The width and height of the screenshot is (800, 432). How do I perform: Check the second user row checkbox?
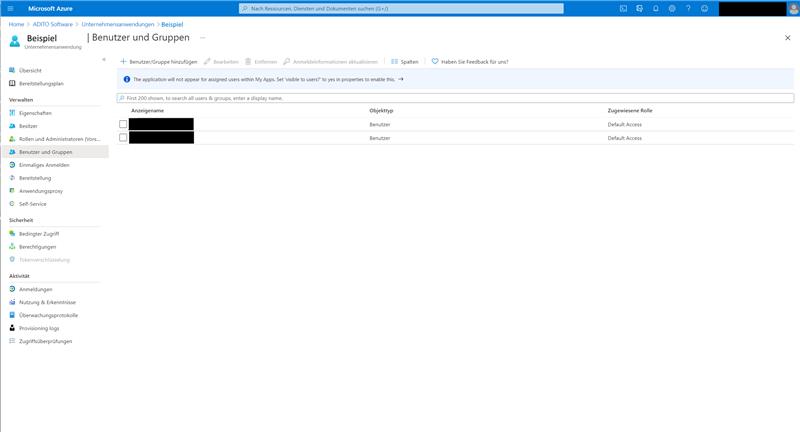123,138
